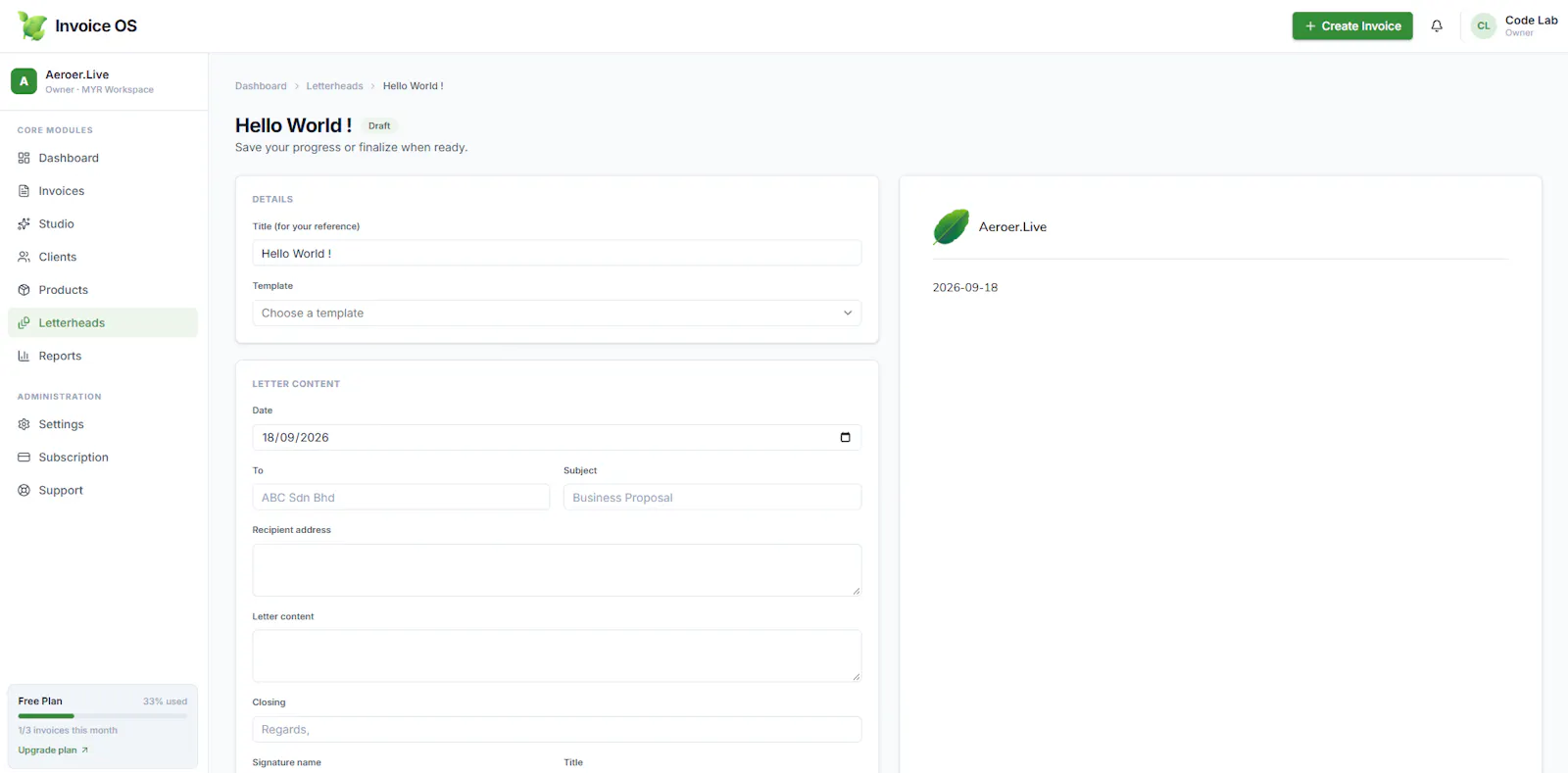Click the Reports chart icon

24,356
